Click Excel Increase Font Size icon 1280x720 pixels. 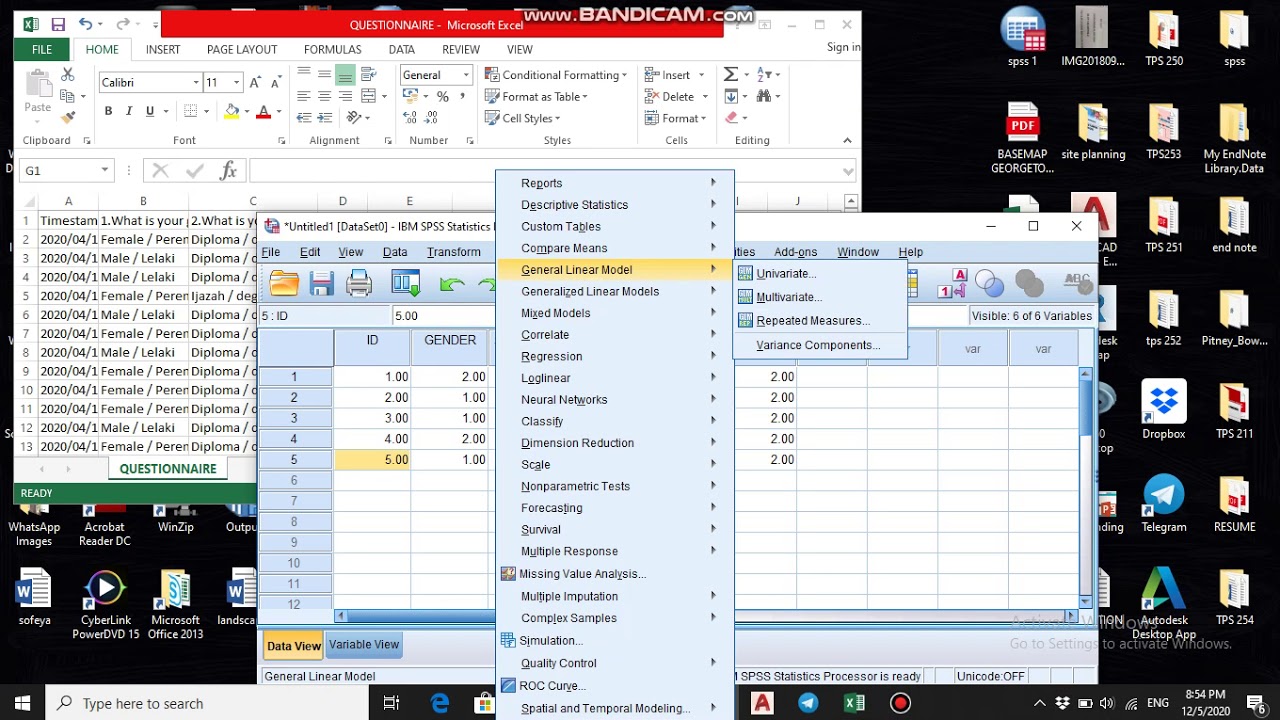(255, 82)
